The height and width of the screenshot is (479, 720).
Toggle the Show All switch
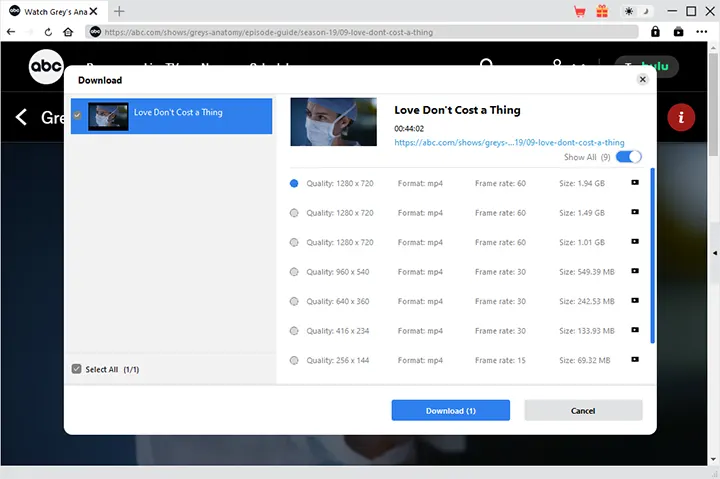(628, 157)
